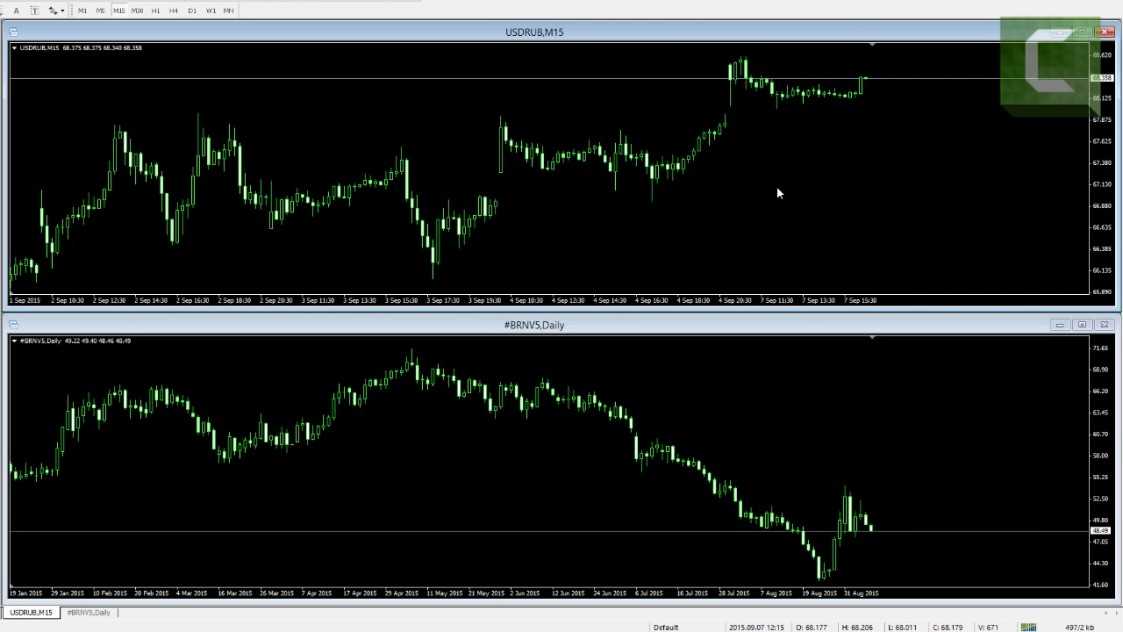The width and height of the screenshot is (1123, 632).
Task: Select the Text Label tool
Action: (34, 10)
